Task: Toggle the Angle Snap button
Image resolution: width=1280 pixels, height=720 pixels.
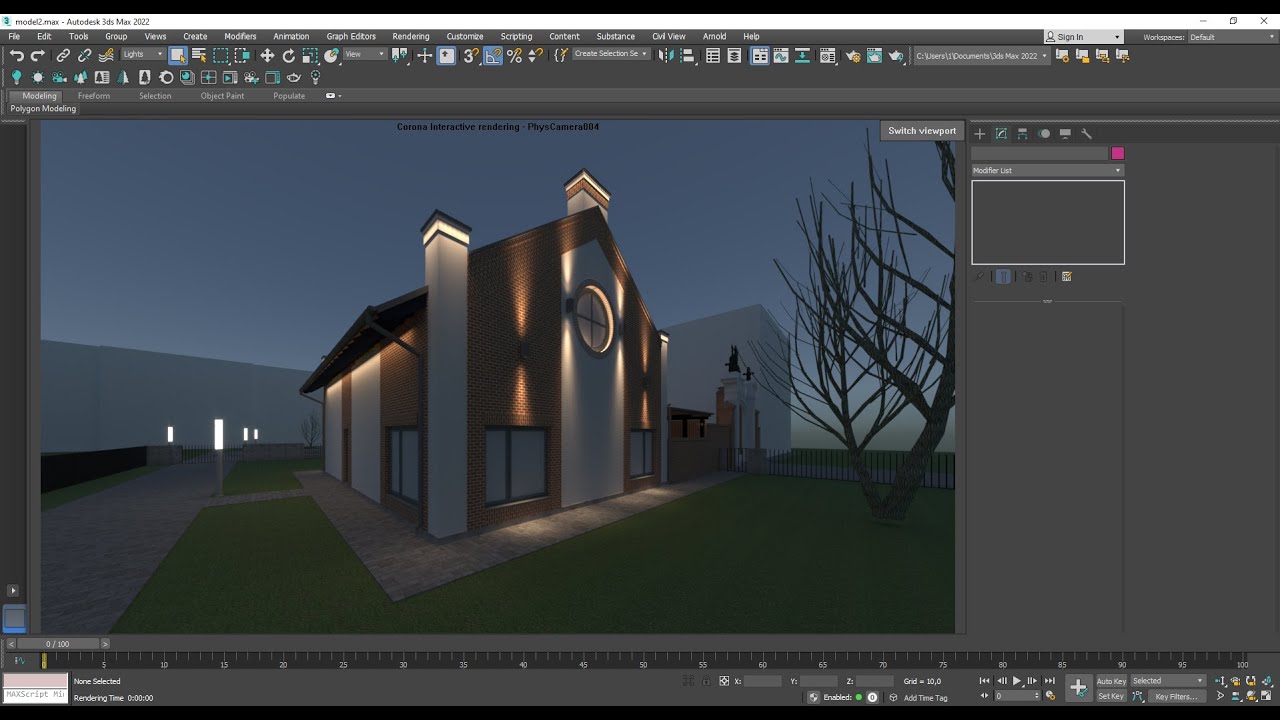Action: pyautogui.click(x=493, y=56)
